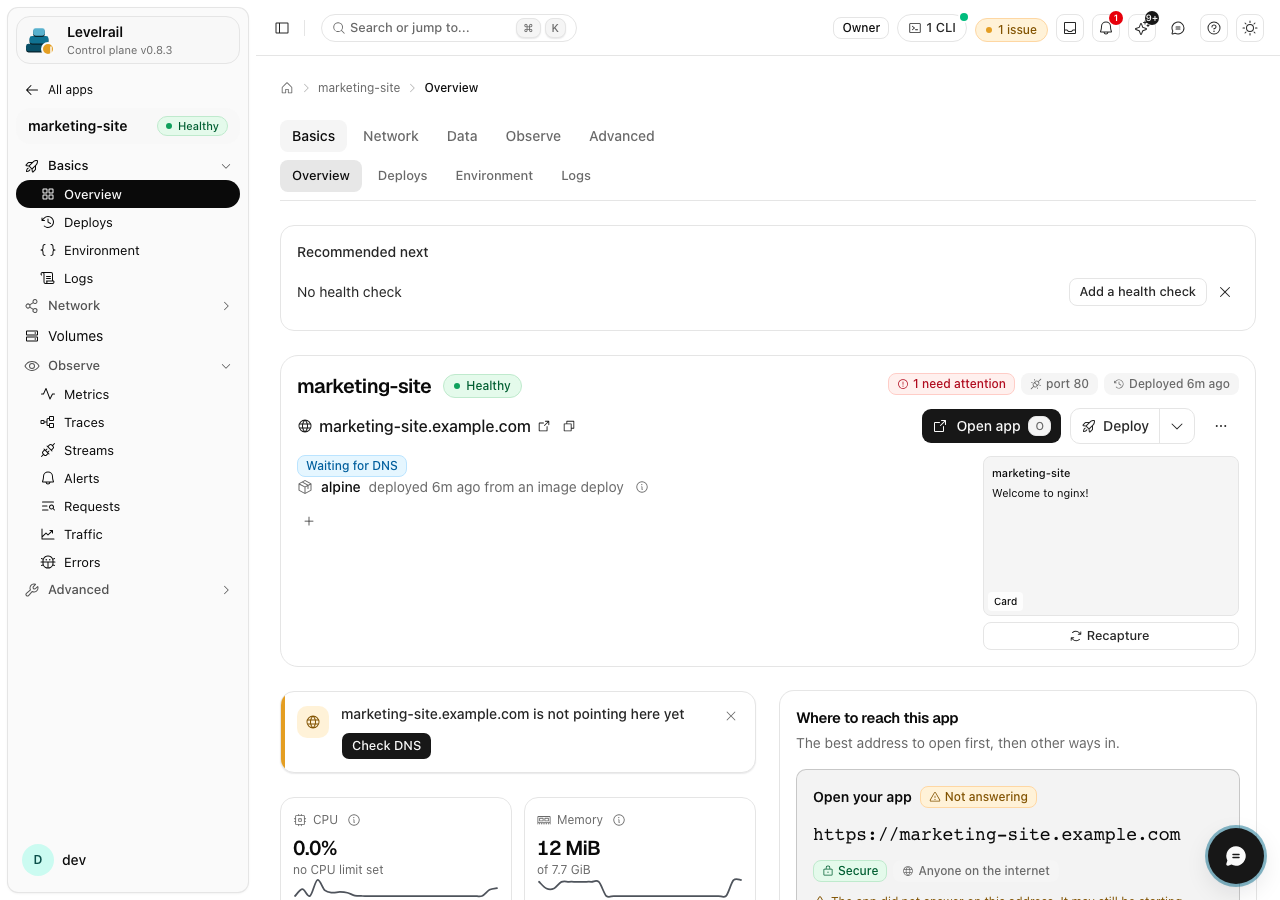Open the Deploys sub-tab

tap(403, 176)
